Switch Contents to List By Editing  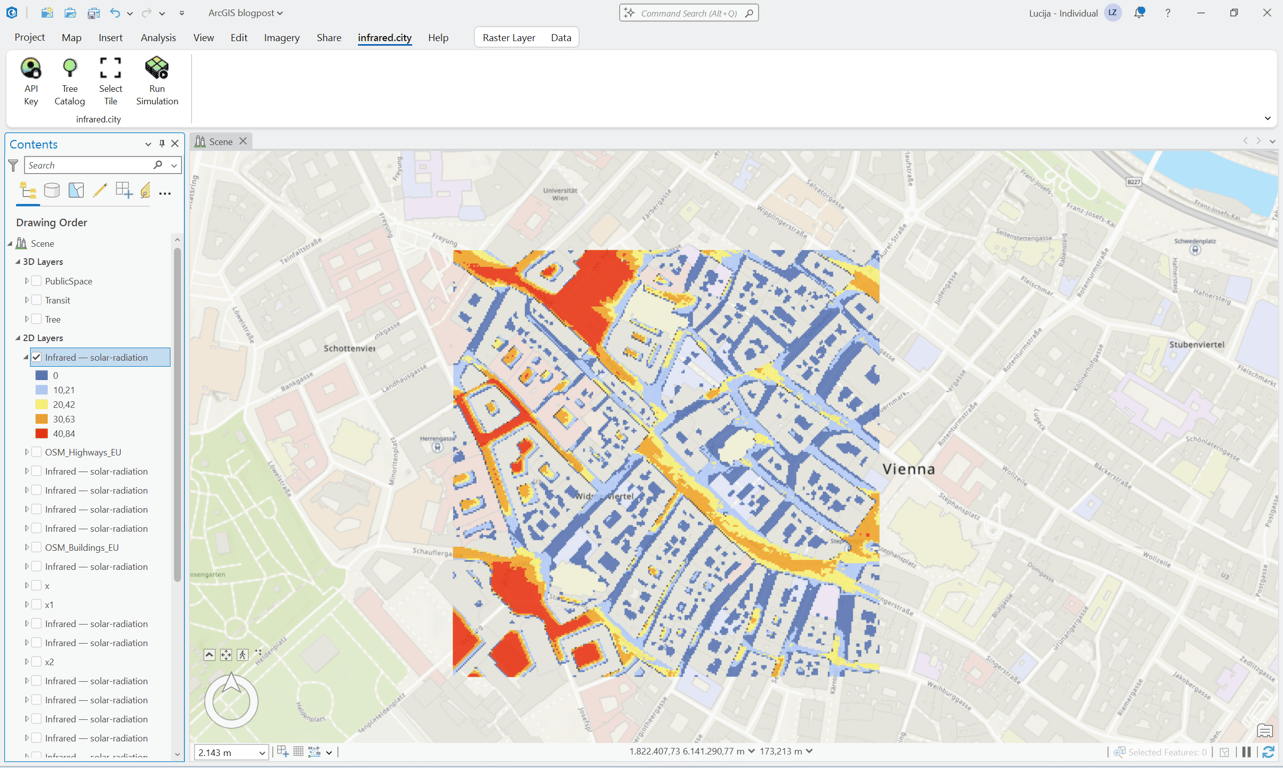(100, 191)
